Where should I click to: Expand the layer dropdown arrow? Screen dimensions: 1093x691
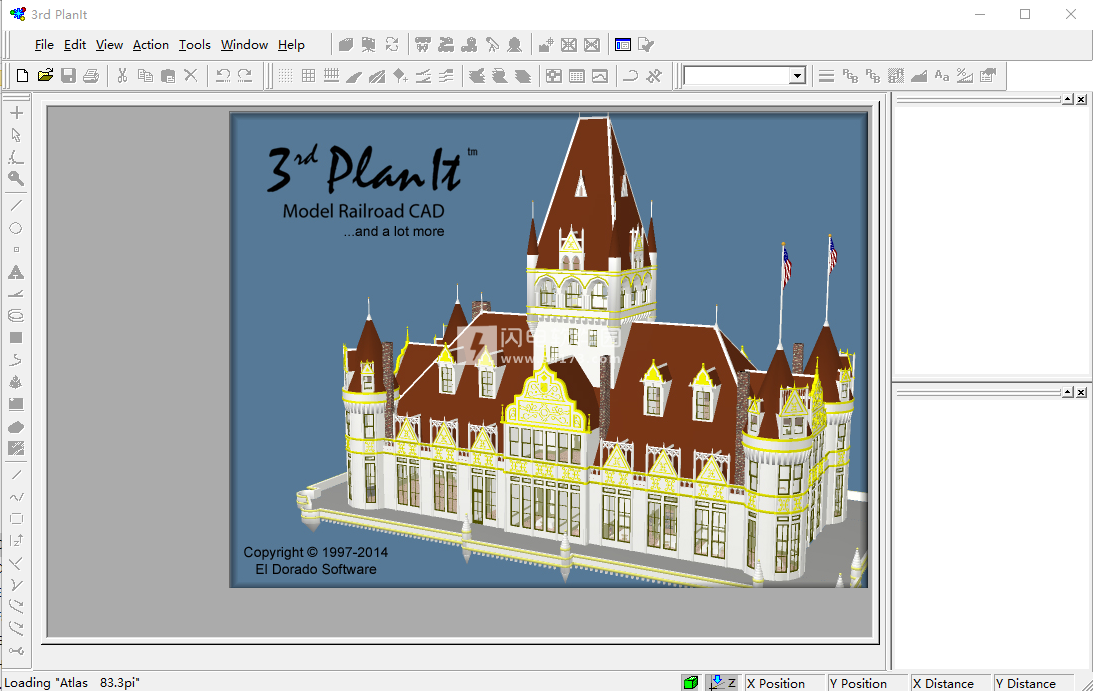coord(797,76)
